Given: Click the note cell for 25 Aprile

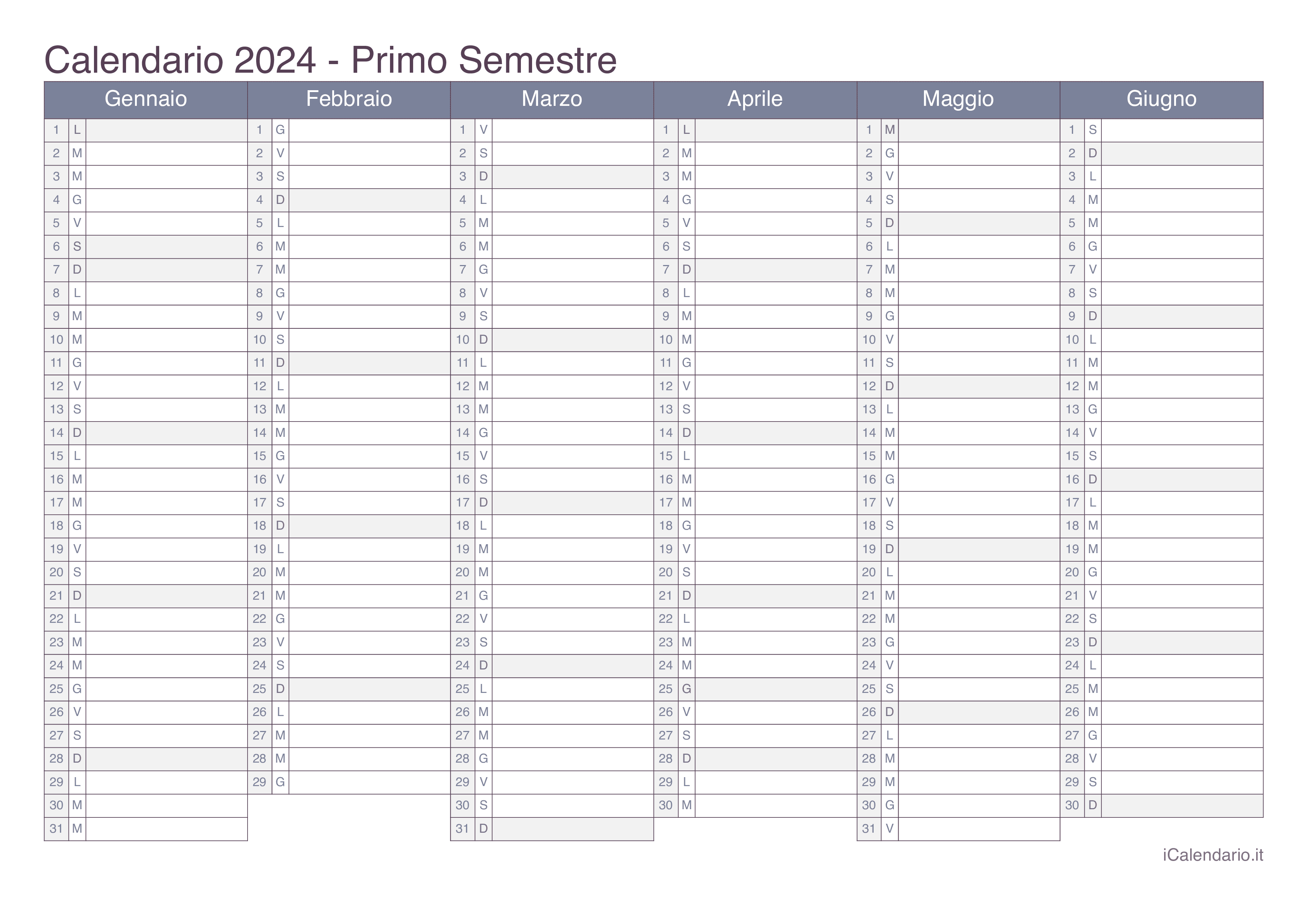Looking at the screenshot, I should (x=776, y=689).
